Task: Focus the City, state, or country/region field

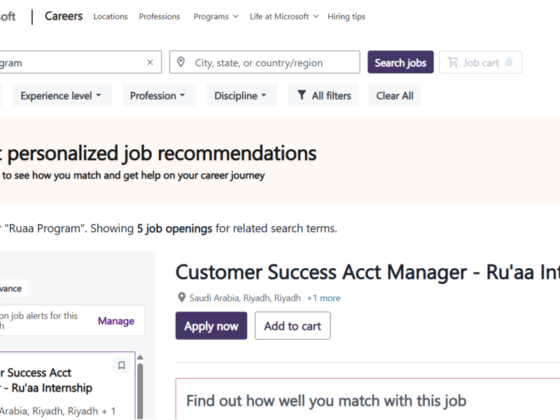Action: point(265,62)
